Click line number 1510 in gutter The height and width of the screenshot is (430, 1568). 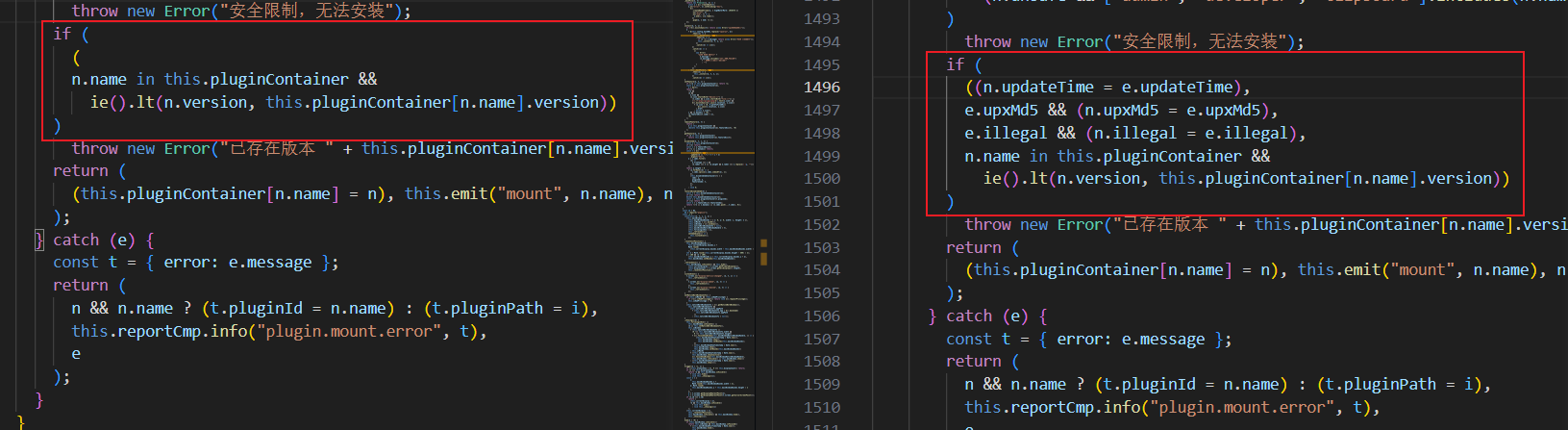[821, 408]
